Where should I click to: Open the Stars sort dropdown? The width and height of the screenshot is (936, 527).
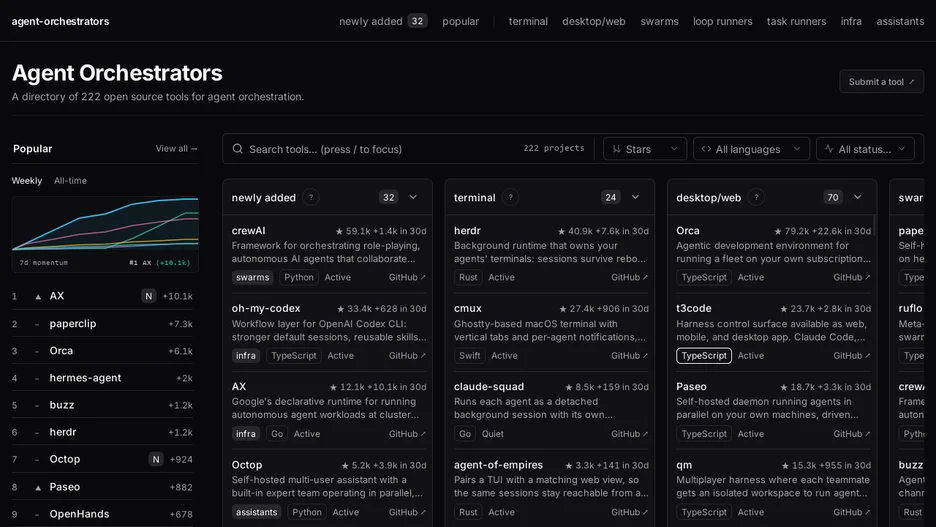[x=645, y=149]
